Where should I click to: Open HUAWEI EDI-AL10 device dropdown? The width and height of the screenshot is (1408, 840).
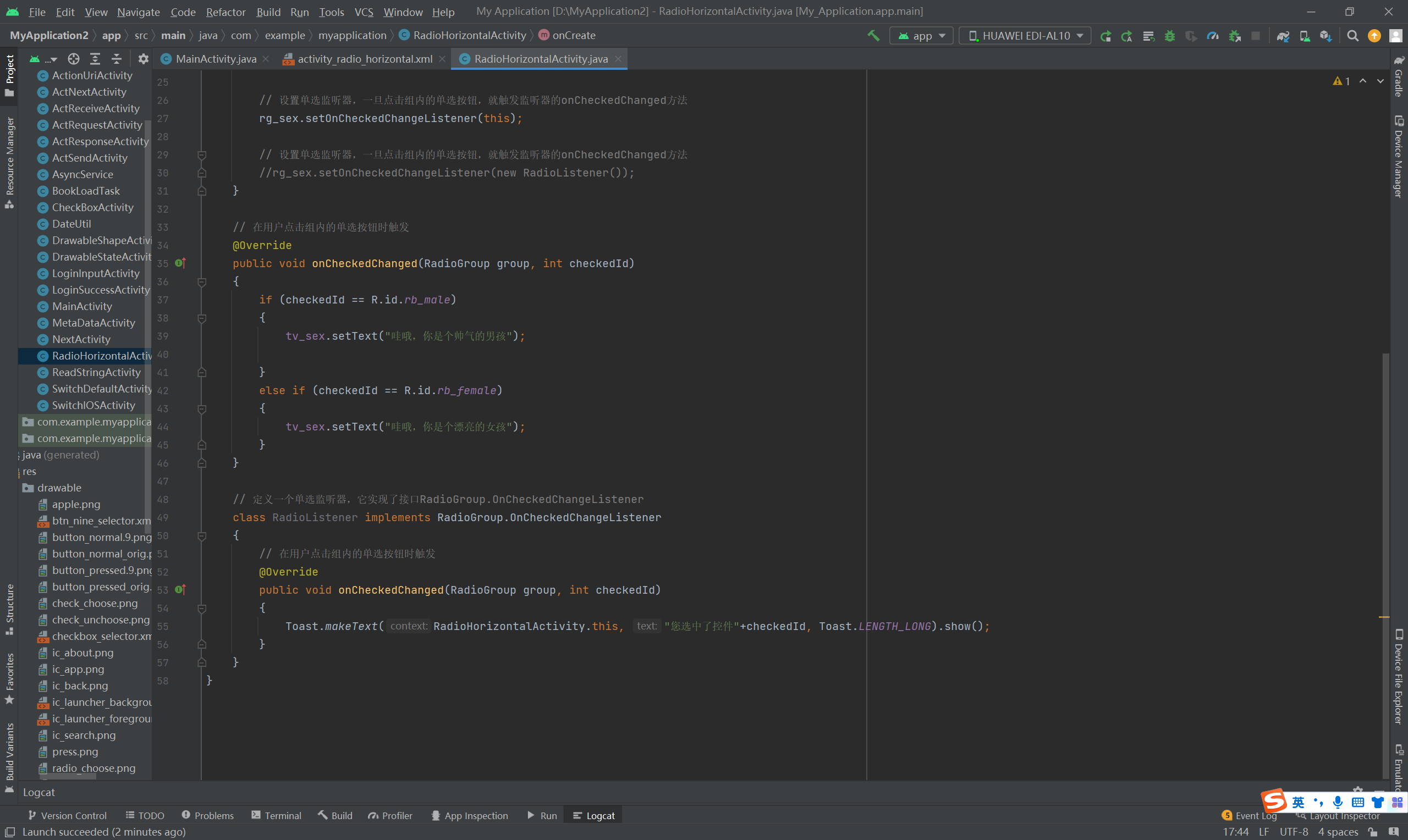coord(1025,36)
